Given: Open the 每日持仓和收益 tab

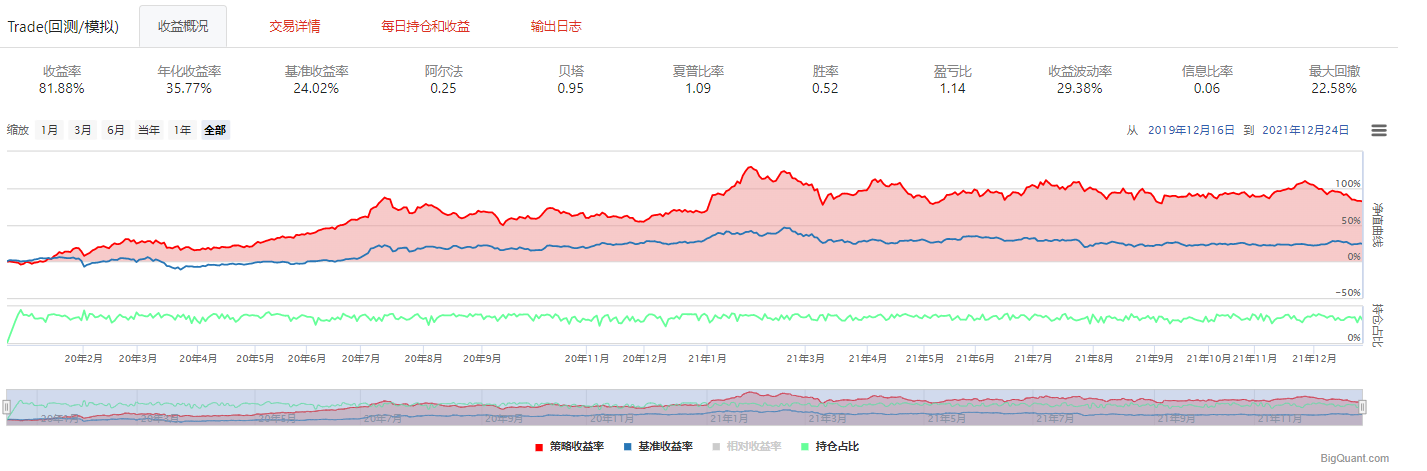Looking at the screenshot, I should 426,26.
